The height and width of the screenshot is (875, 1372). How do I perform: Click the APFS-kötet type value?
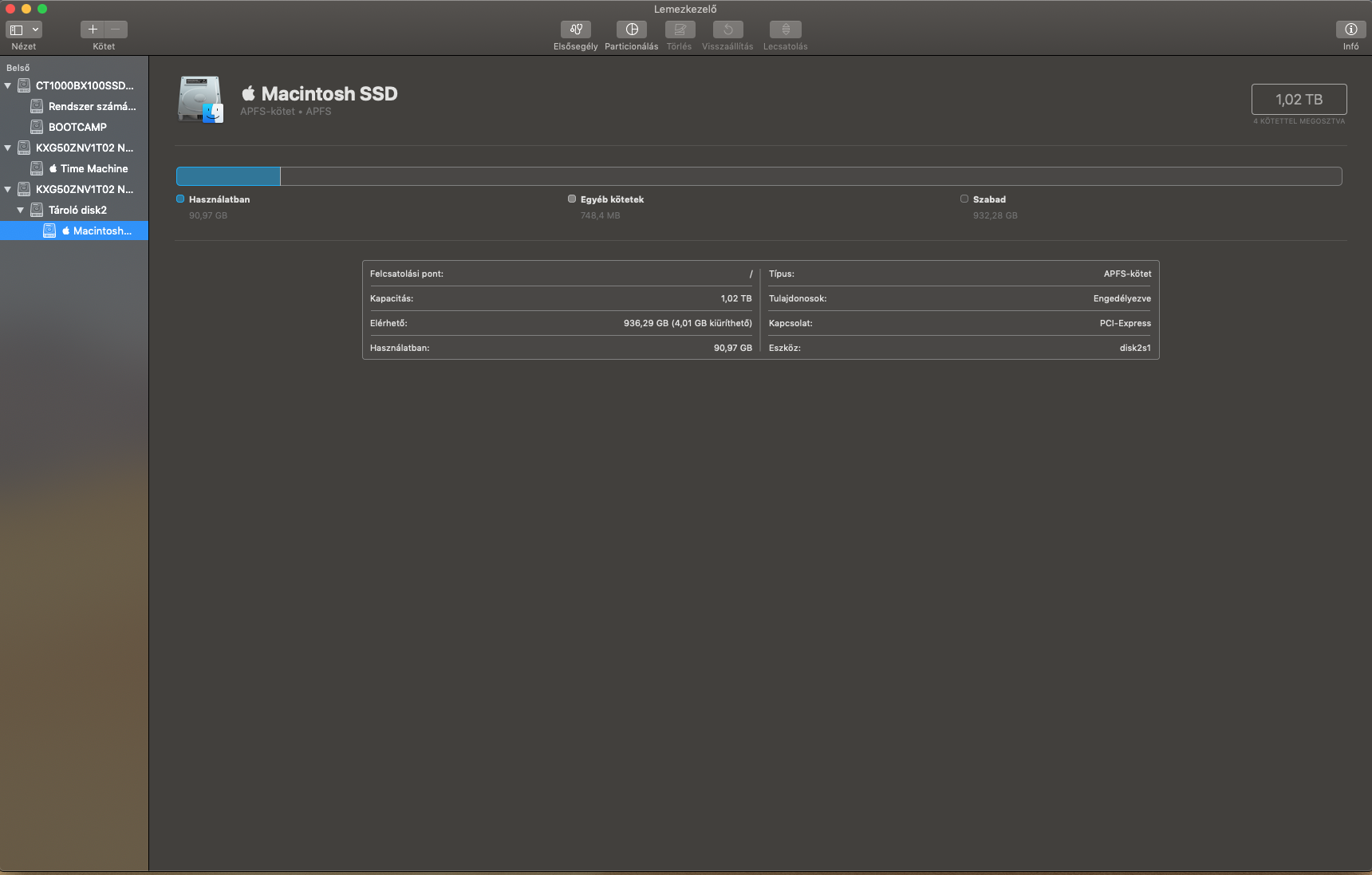[x=1127, y=274]
